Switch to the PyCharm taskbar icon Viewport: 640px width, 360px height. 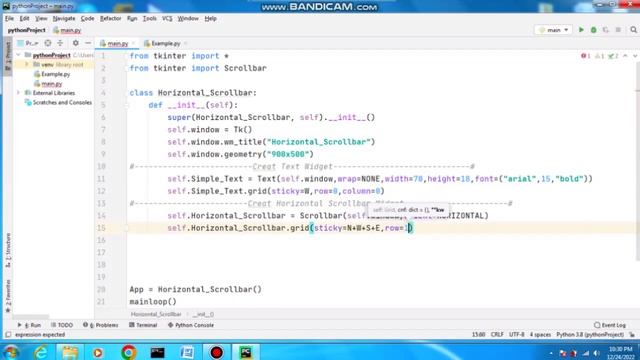[246, 352]
